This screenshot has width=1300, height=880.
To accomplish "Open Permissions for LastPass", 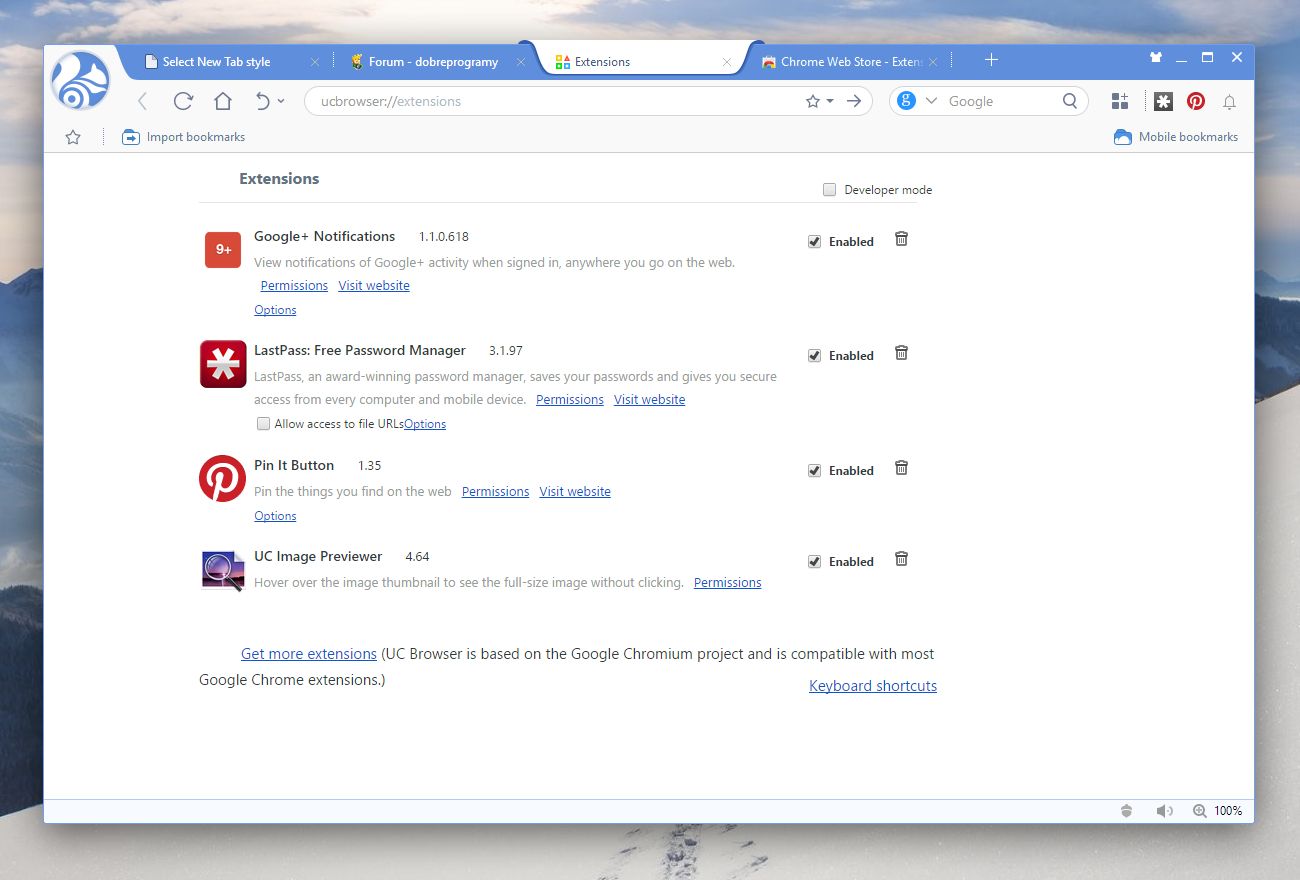I will click(570, 400).
